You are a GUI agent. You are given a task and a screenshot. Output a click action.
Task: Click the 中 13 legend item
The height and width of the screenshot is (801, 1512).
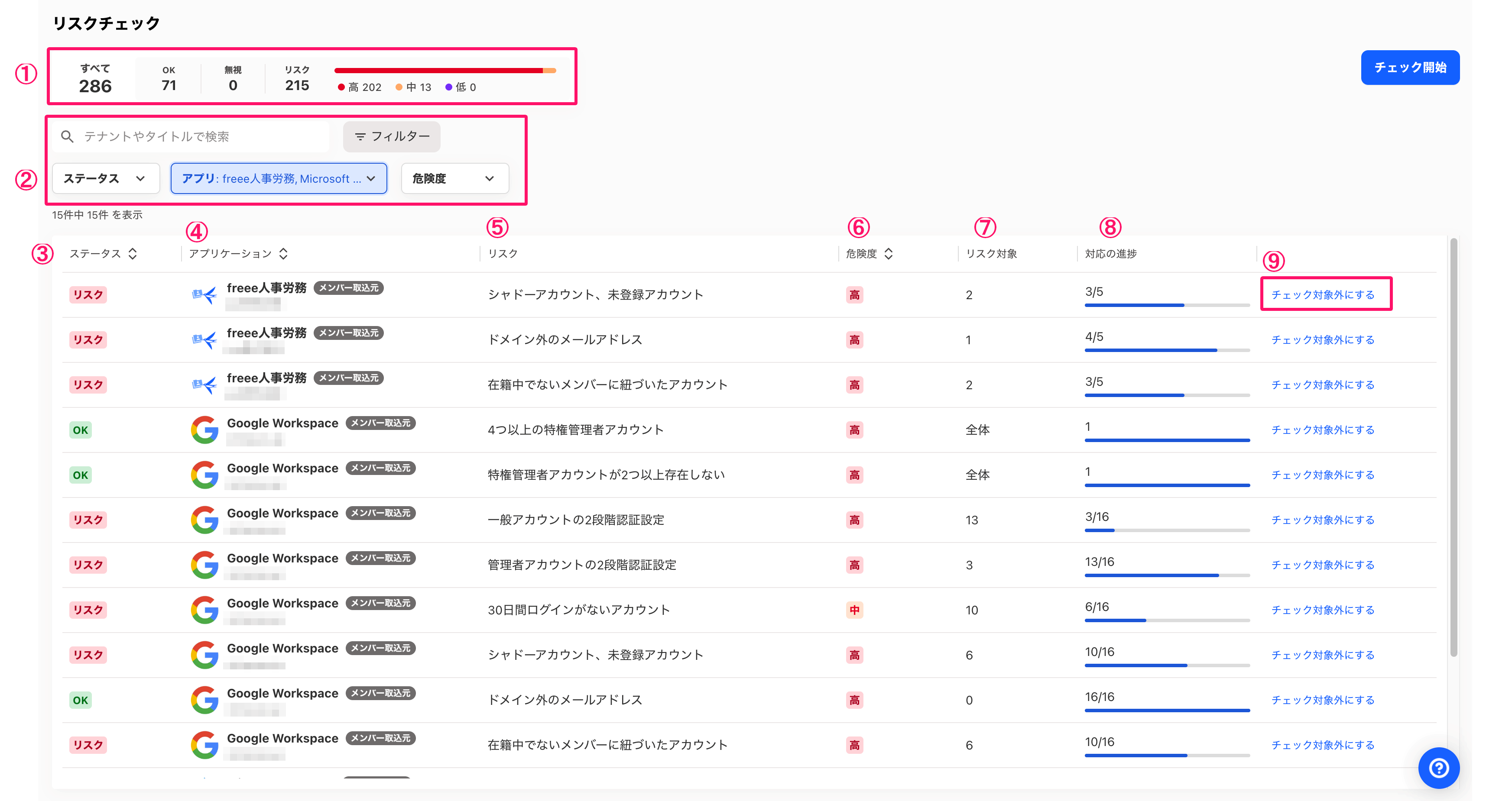click(413, 87)
